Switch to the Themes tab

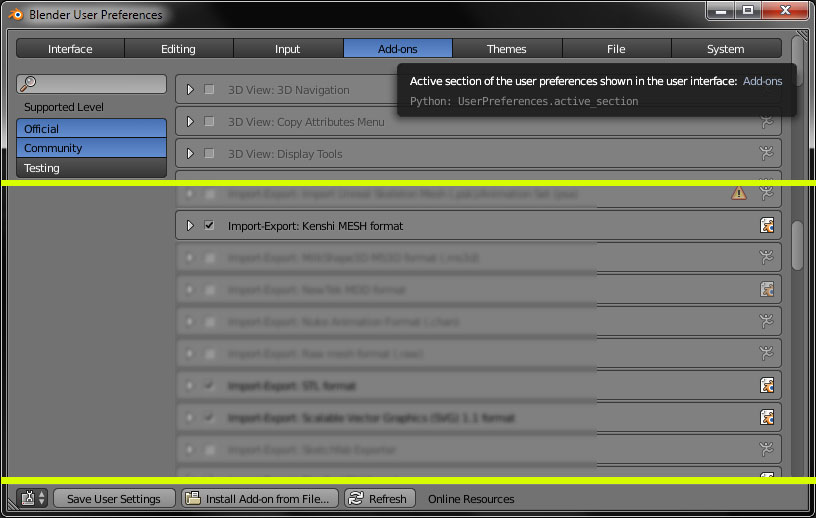click(507, 48)
